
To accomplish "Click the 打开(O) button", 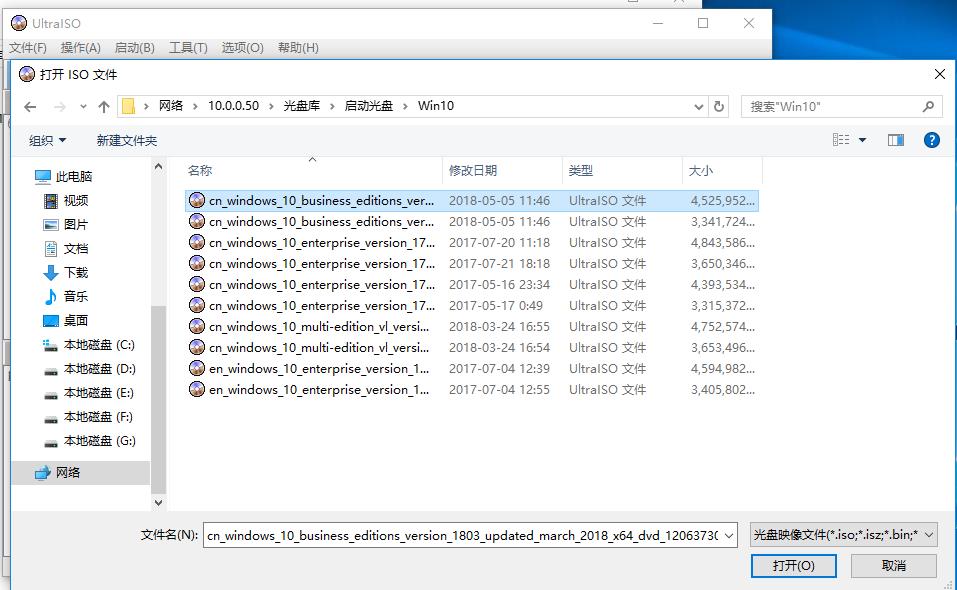I will point(793,566).
